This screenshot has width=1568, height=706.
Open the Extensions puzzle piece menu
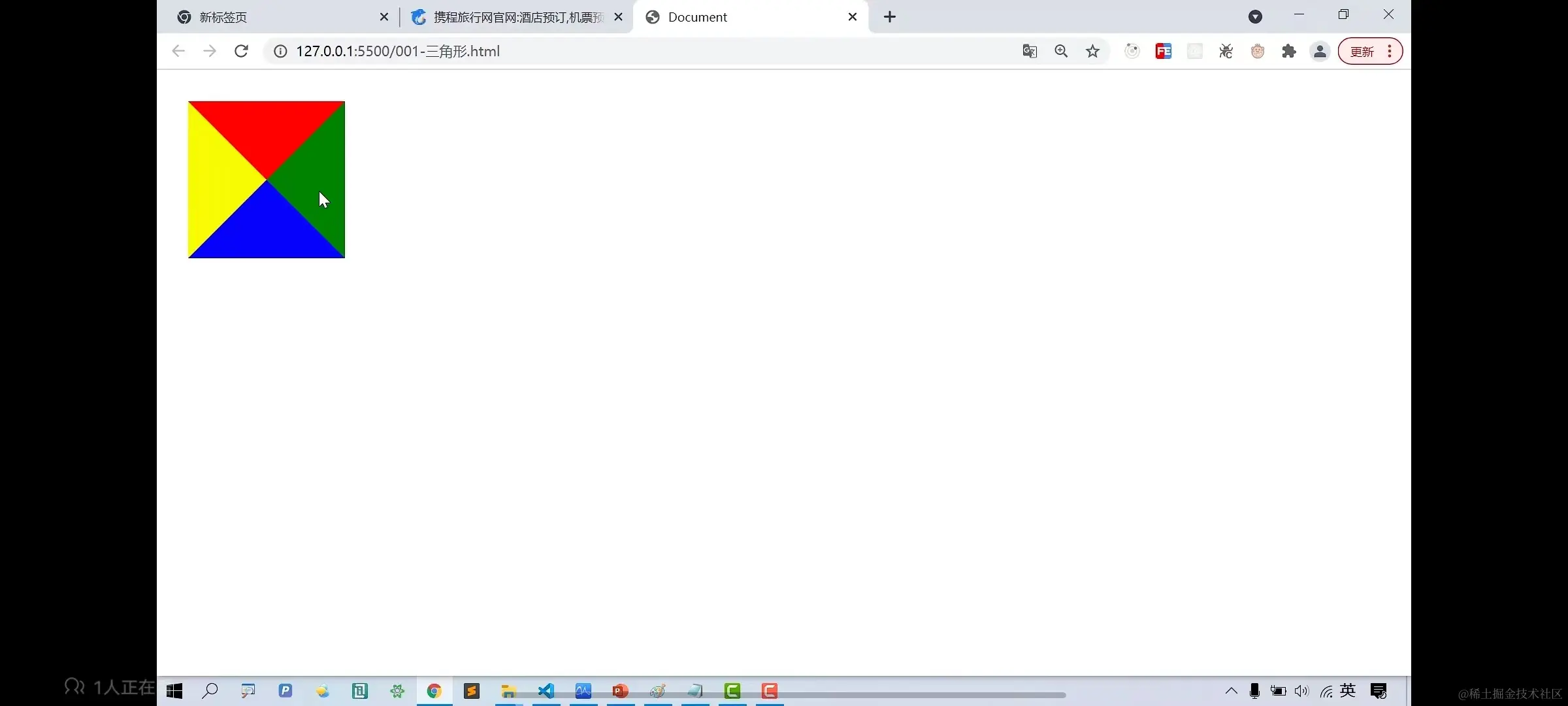(1288, 51)
